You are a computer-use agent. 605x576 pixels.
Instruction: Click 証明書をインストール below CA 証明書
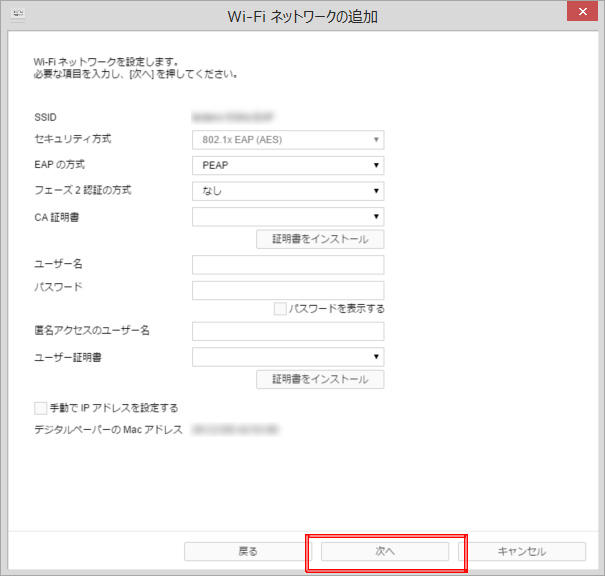click(320, 240)
